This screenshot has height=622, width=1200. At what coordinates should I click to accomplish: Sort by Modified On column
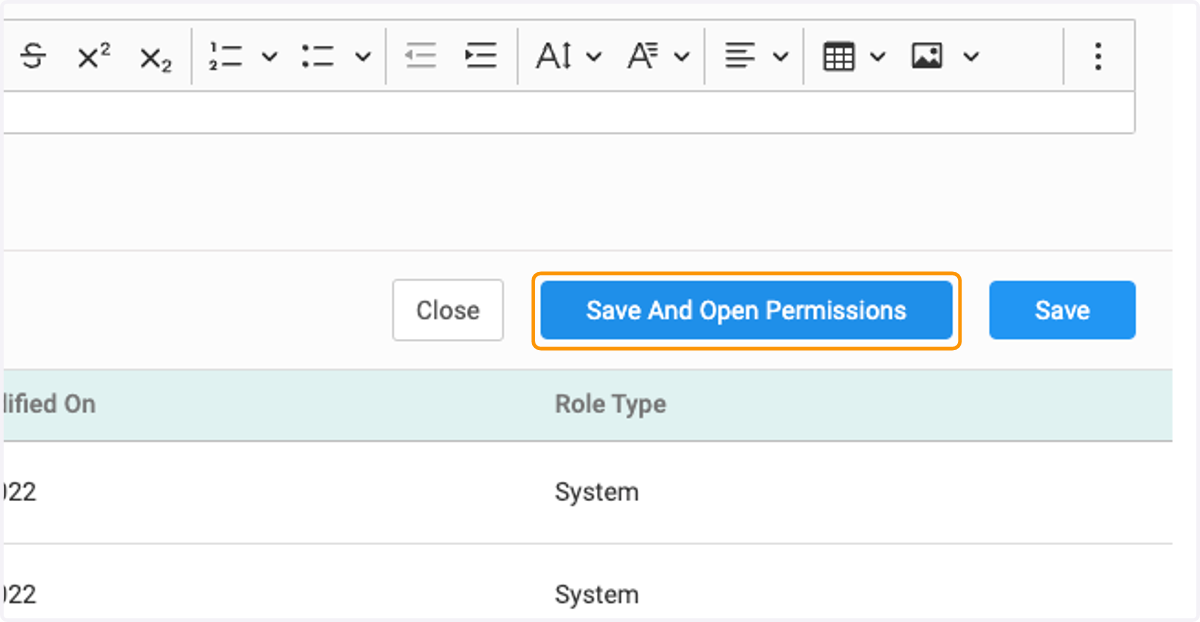pos(48,405)
